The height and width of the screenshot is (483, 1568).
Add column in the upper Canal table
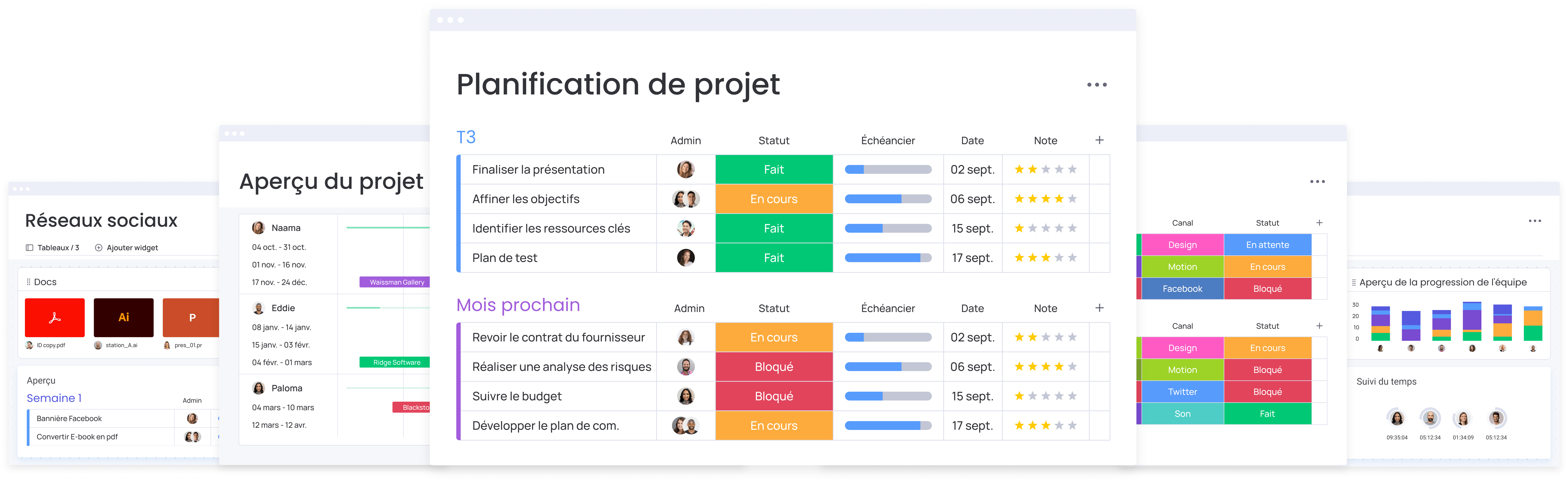coord(1319,223)
